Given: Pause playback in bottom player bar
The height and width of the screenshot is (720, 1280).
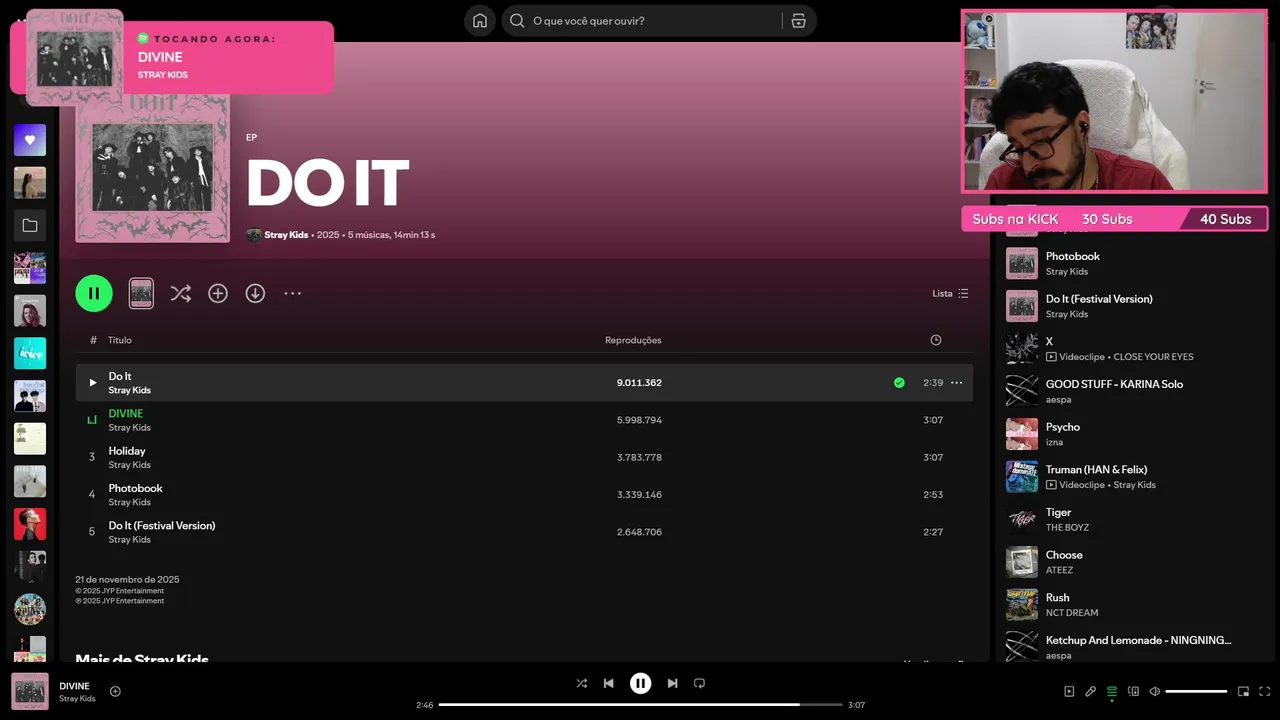Looking at the screenshot, I should pyautogui.click(x=641, y=683).
